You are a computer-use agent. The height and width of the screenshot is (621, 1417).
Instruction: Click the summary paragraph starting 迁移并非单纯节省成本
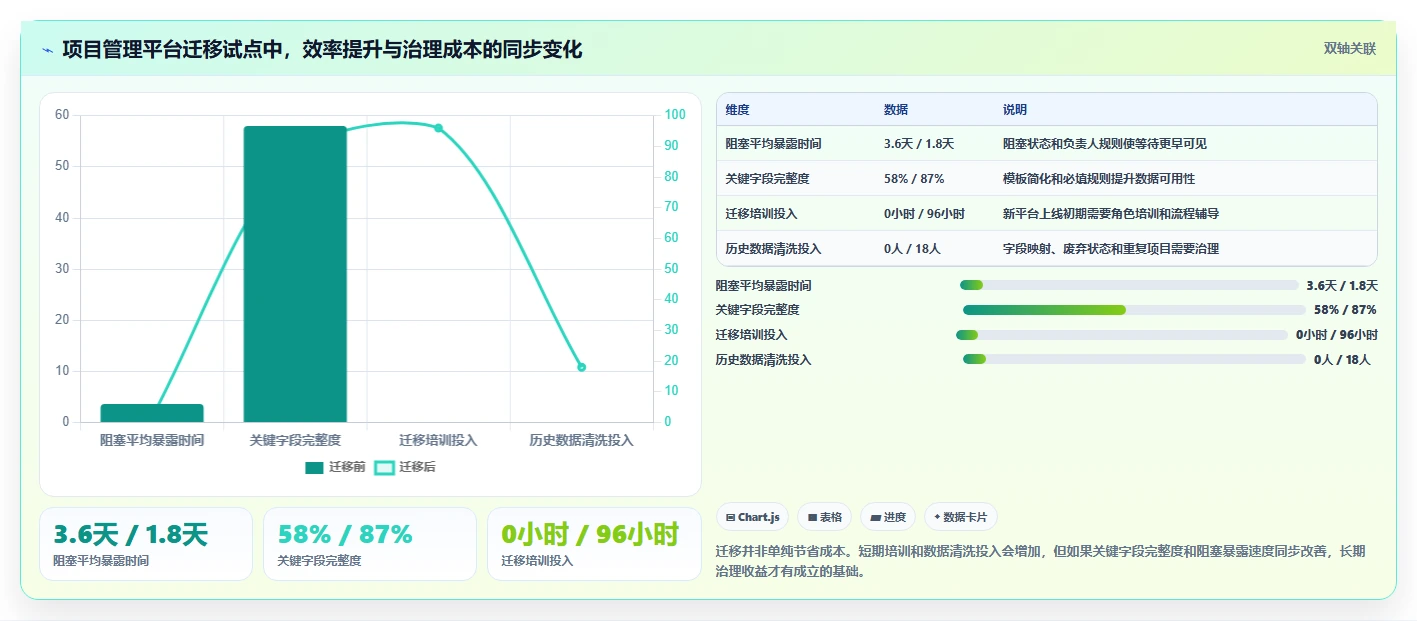[x=1041, y=562]
